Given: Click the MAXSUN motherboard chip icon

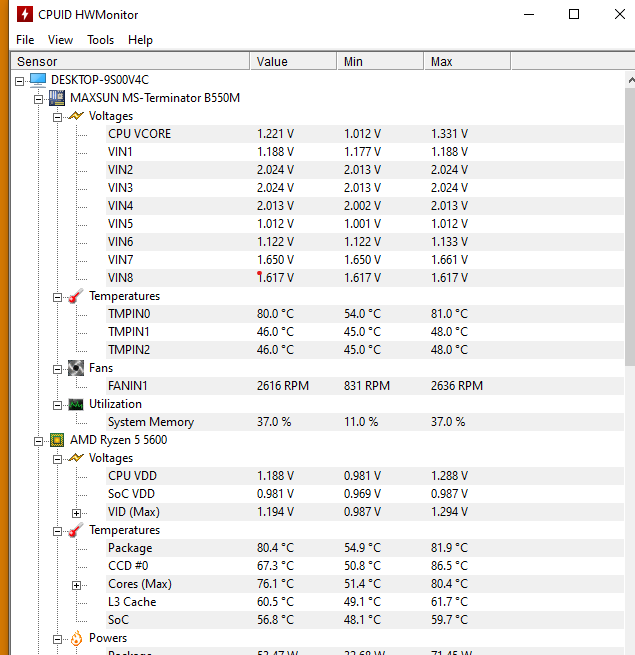Looking at the screenshot, I should [57, 98].
